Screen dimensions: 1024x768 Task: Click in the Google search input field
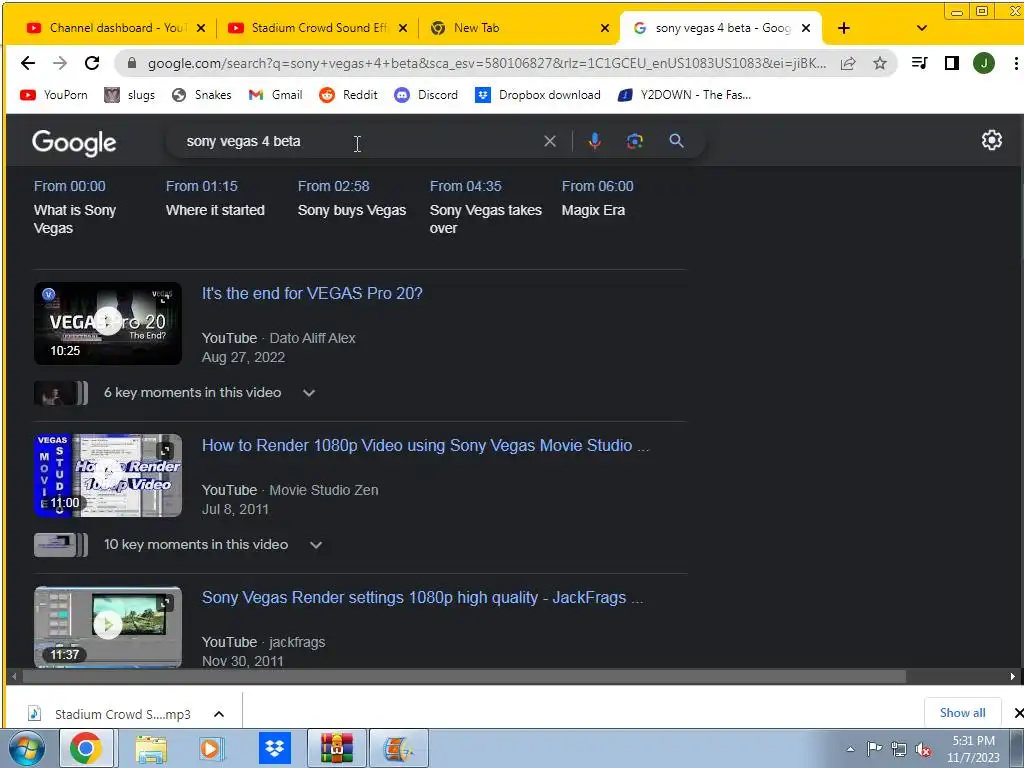(x=359, y=141)
